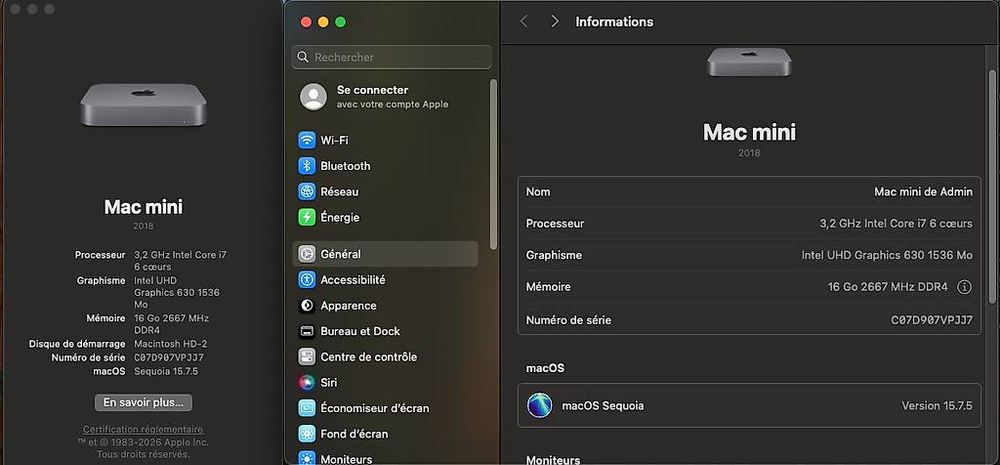The width and height of the screenshot is (1000, 465).
Task: Go back with left chevron
Action: (x=524, y=22)
